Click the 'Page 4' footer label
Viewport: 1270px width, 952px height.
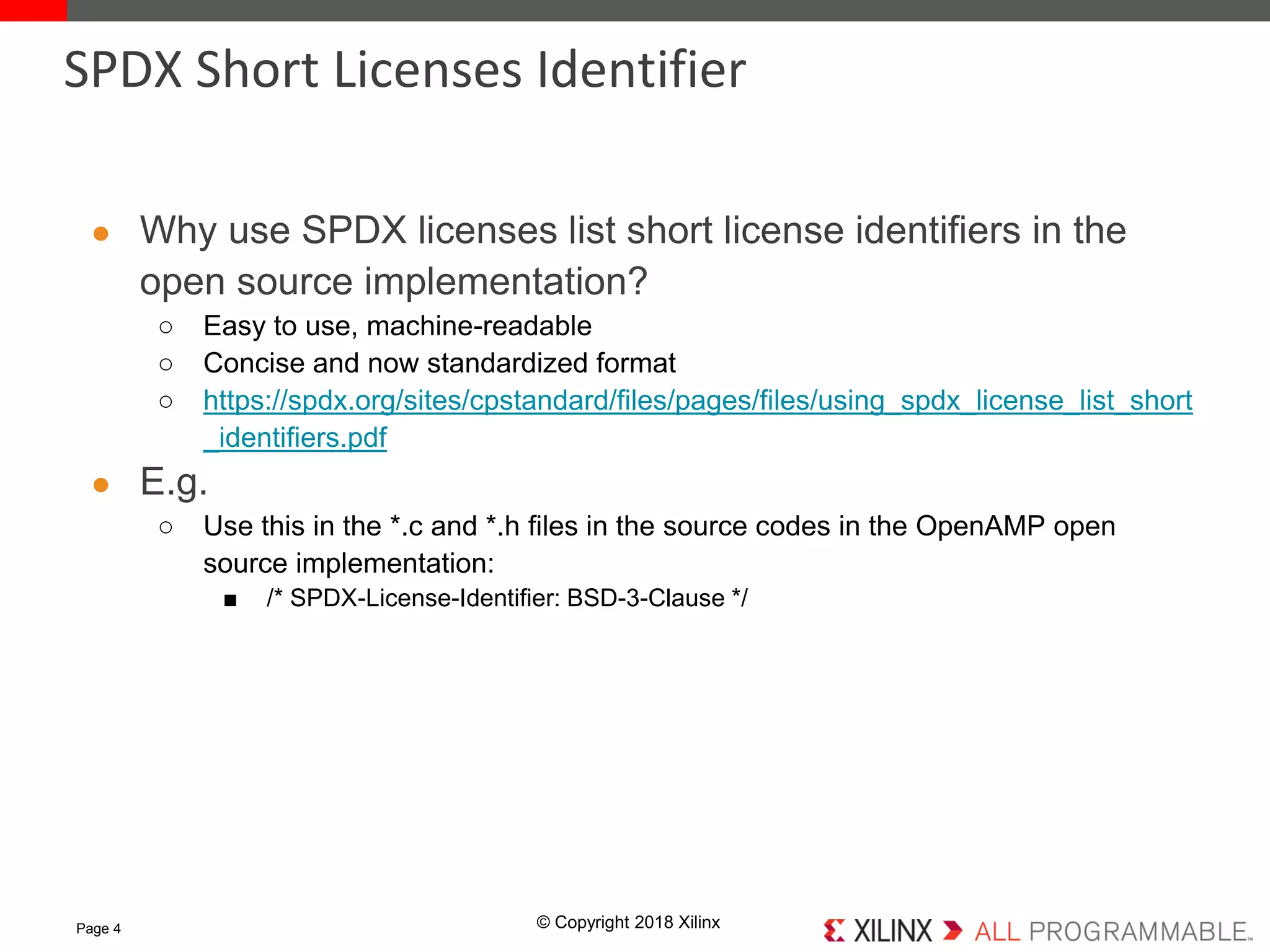coord(99,928)
